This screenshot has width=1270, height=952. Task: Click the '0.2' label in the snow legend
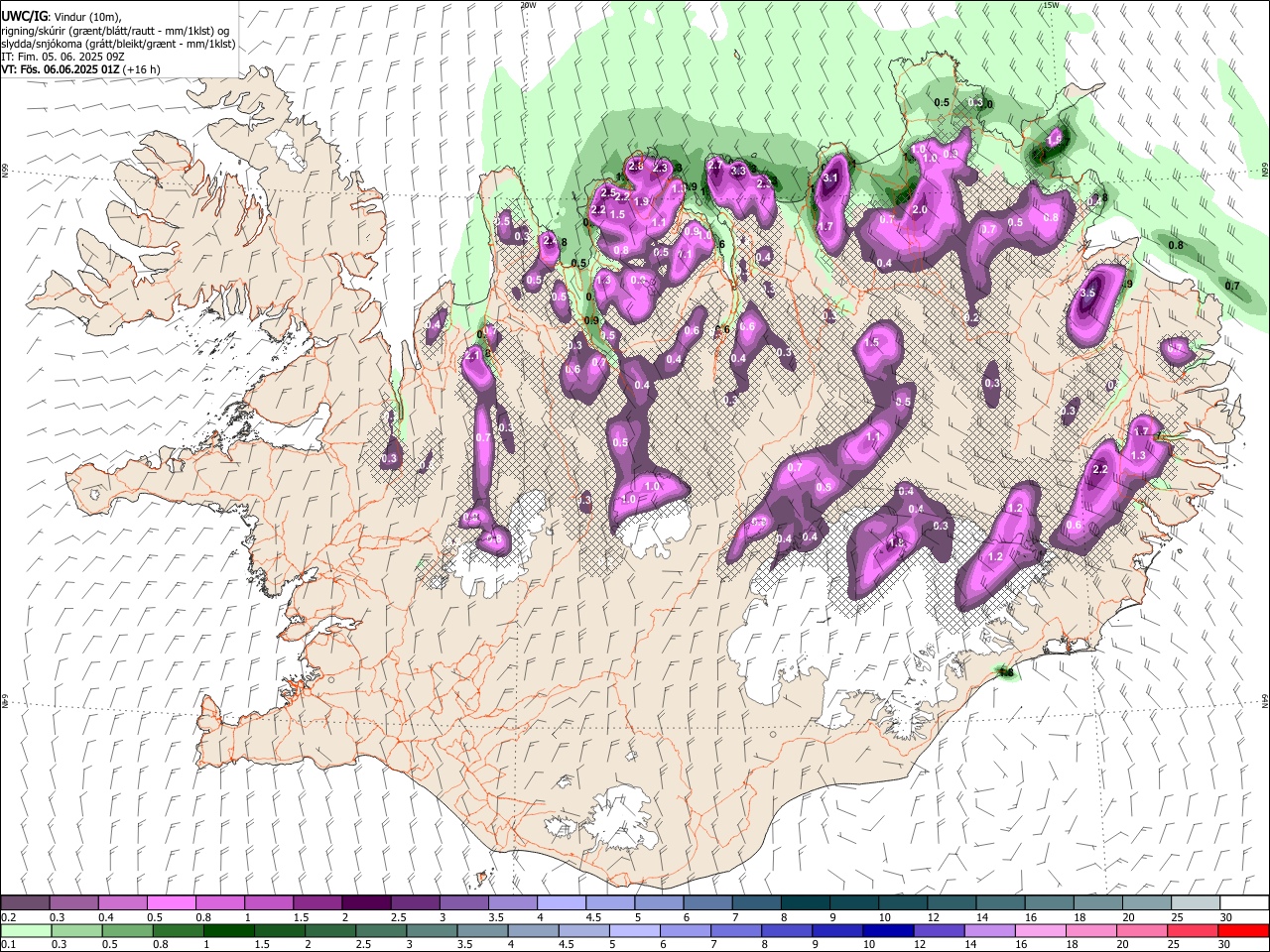(8, 917)
